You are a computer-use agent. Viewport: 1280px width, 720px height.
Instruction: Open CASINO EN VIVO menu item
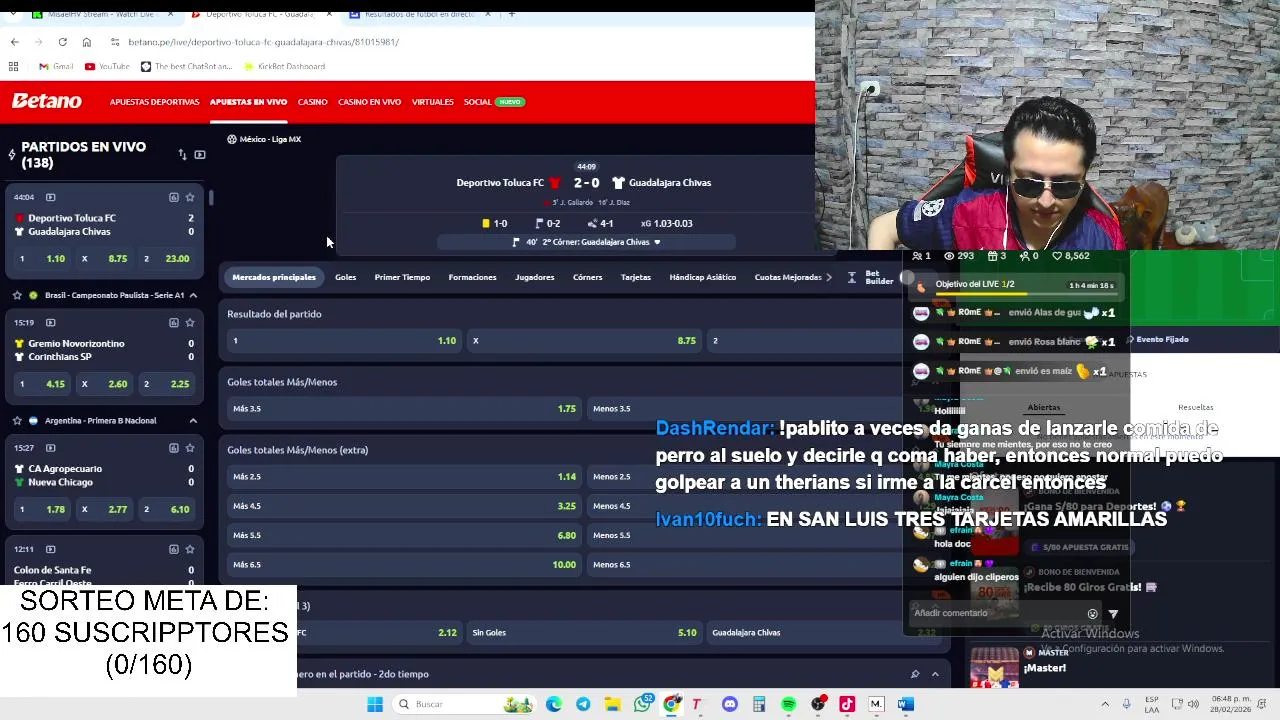369,102
